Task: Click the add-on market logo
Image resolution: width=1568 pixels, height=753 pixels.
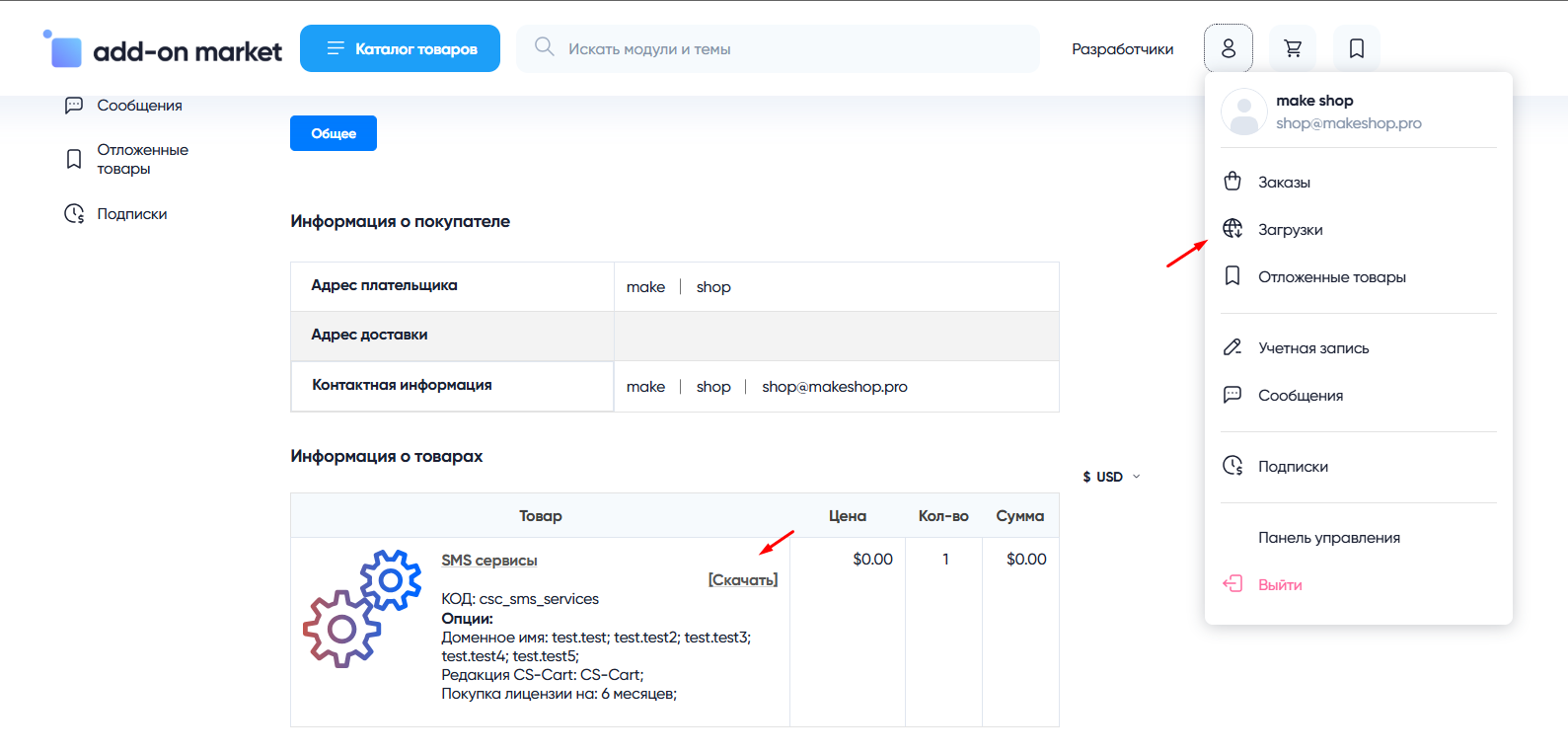Action: [164, 49]
